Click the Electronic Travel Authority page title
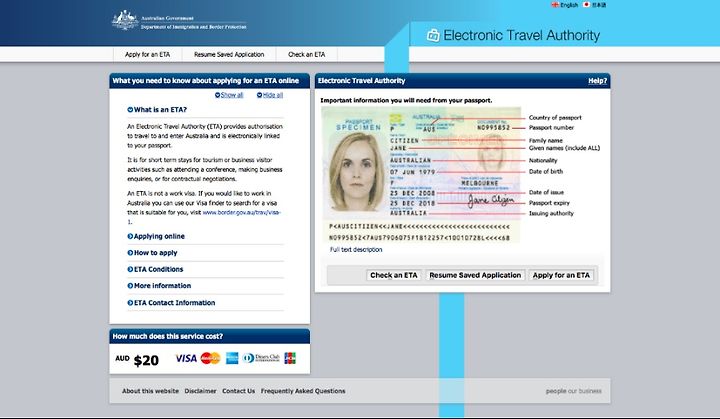This screenshot has height=419, width=720. pyautogui.click(x=522, y=35)
